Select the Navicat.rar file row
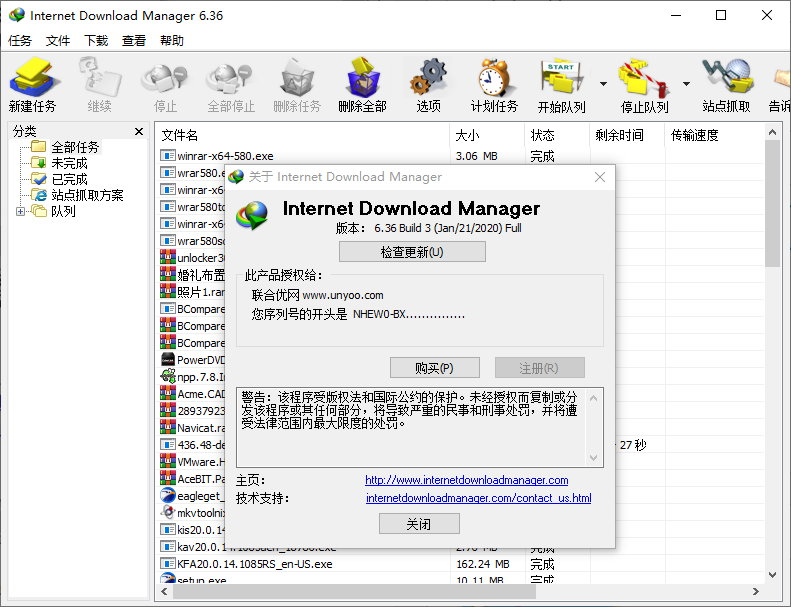The height and width of the screenshot is (607, 791). tap(192, 427)
